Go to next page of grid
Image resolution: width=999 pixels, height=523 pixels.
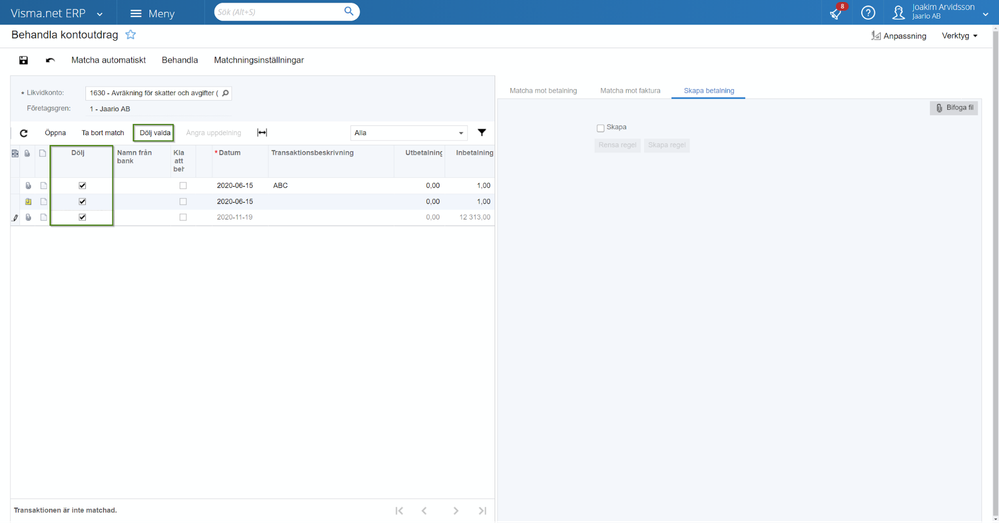click(x=456, y=510)
